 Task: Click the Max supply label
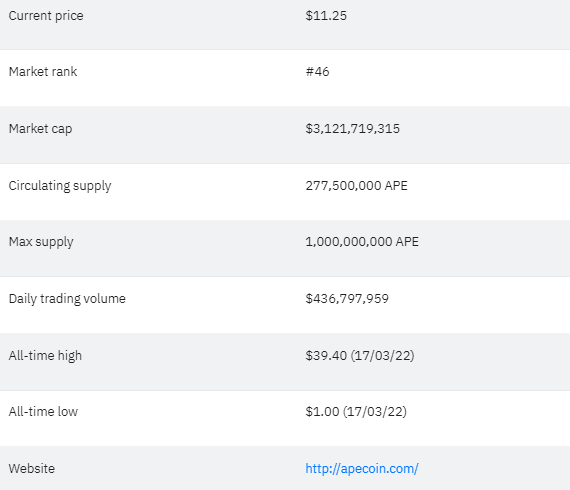point(41,242)
